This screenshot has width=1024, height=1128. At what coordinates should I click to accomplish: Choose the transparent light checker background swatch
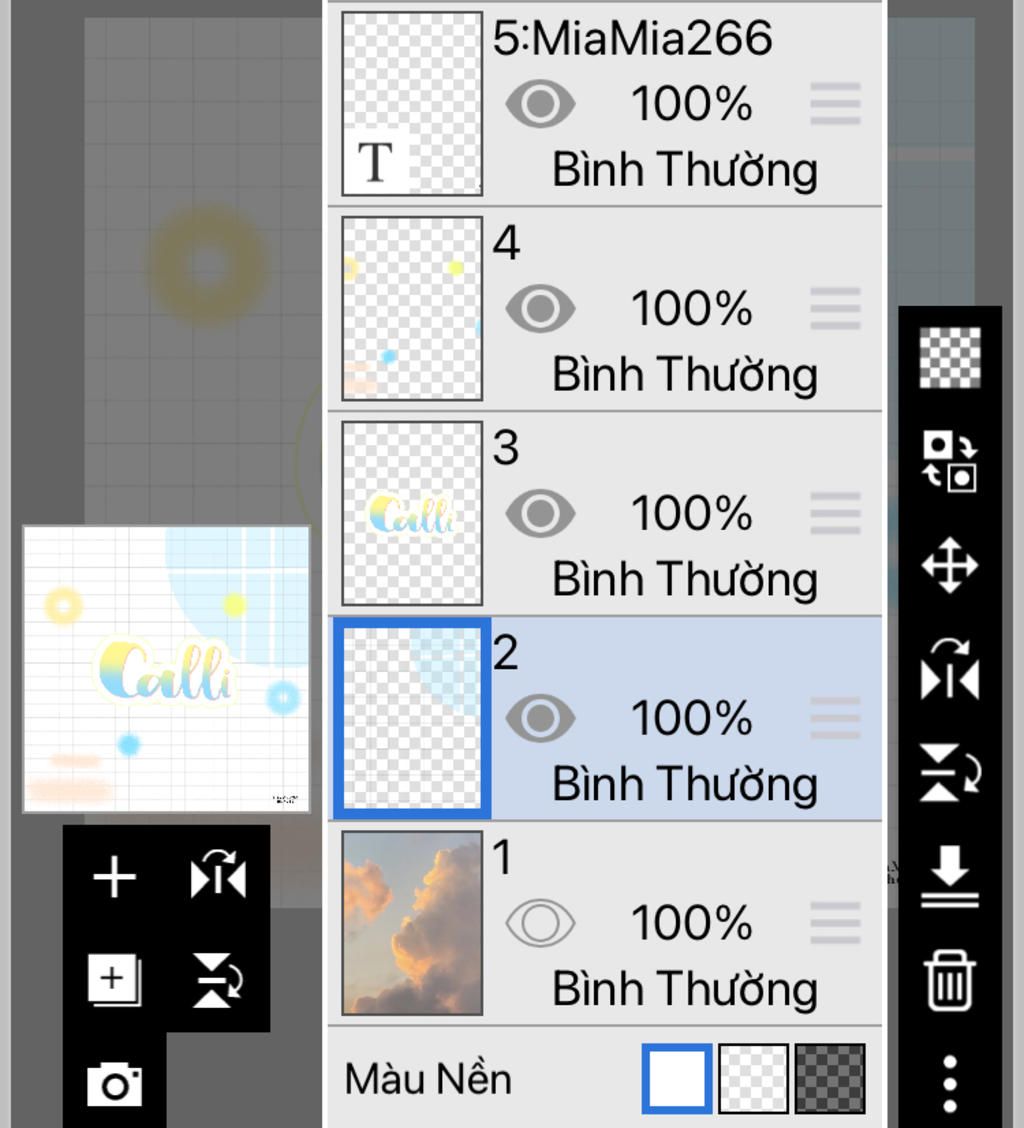753,1079
